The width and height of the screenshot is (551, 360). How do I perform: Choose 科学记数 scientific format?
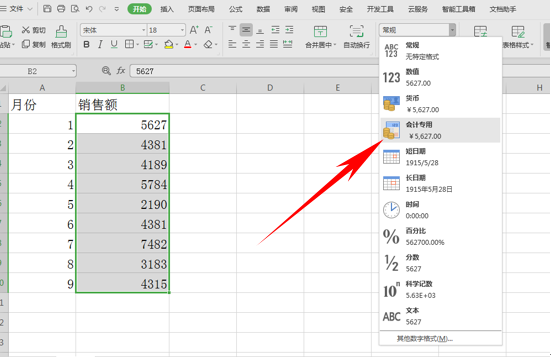441,289
